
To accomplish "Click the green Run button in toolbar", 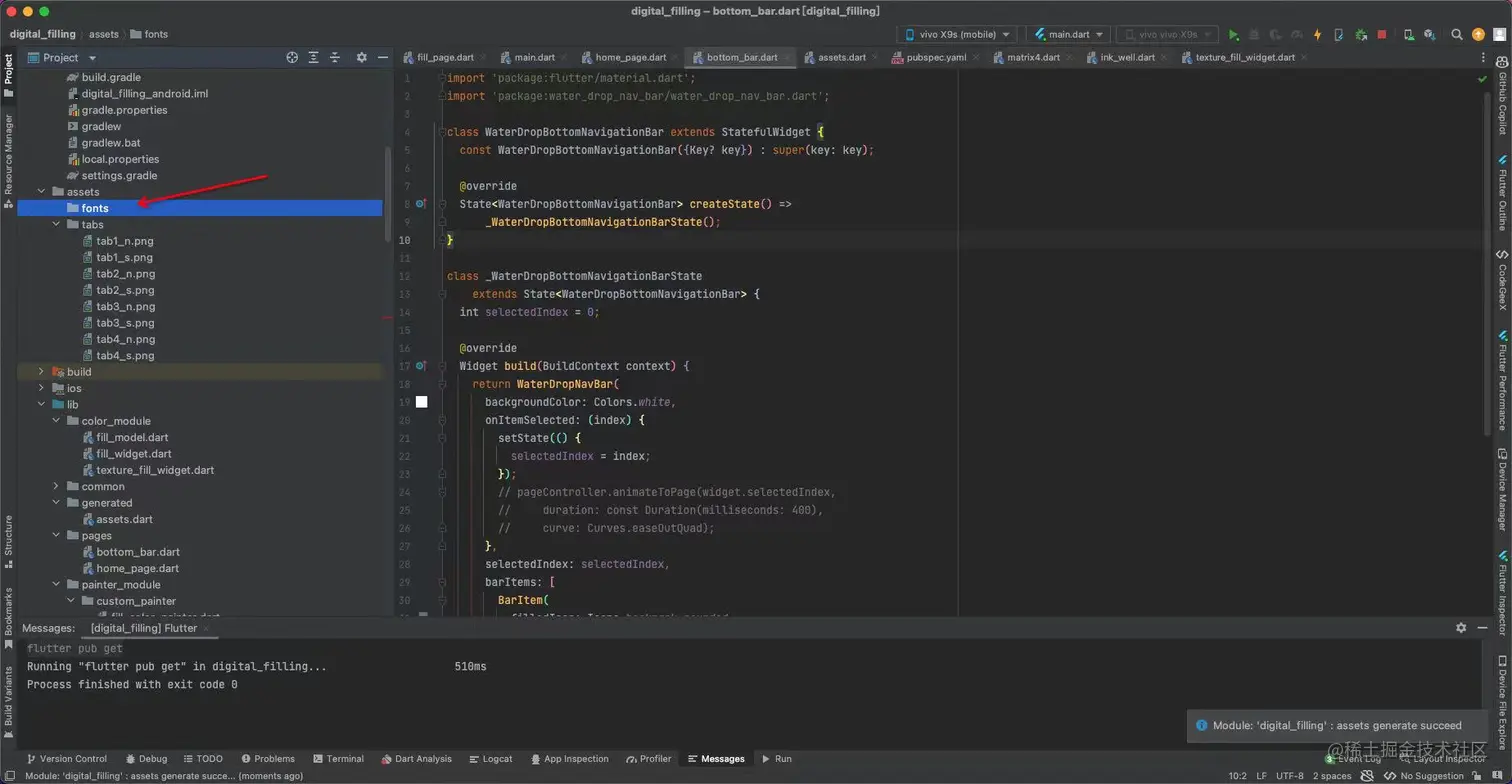I will click(1234, 35).
